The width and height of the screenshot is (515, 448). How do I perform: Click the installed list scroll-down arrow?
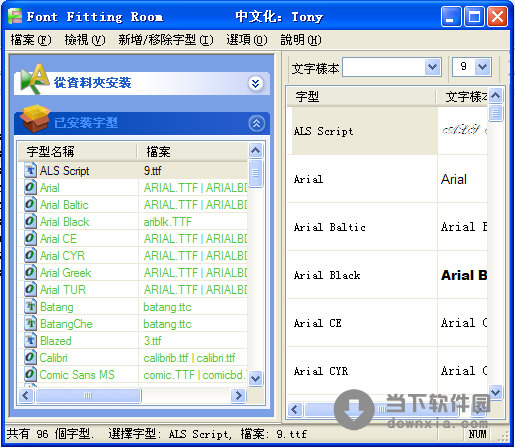255,379
